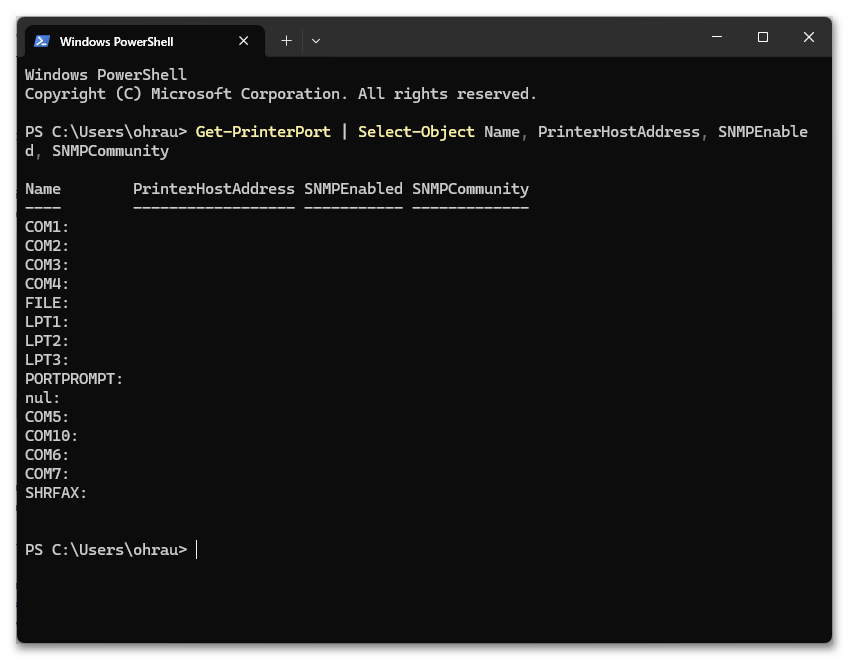Image resolution: width=849 pixels, height=660 pixels.
Task: Click the COM2: port entry
Action: click(x=47, y=246)
